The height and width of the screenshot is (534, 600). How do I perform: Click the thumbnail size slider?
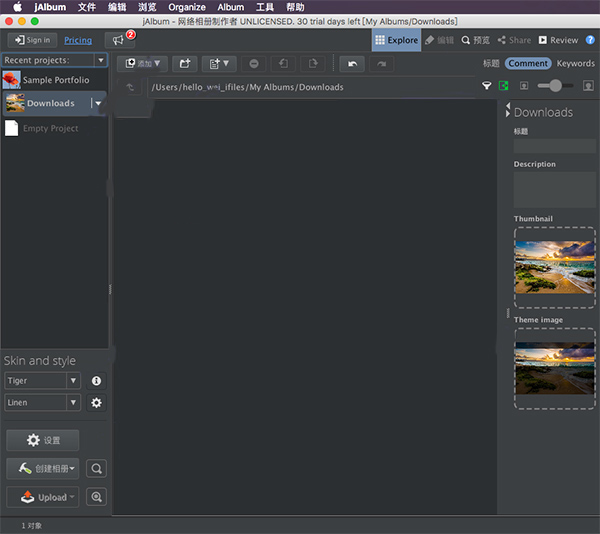tap(555, 86)
